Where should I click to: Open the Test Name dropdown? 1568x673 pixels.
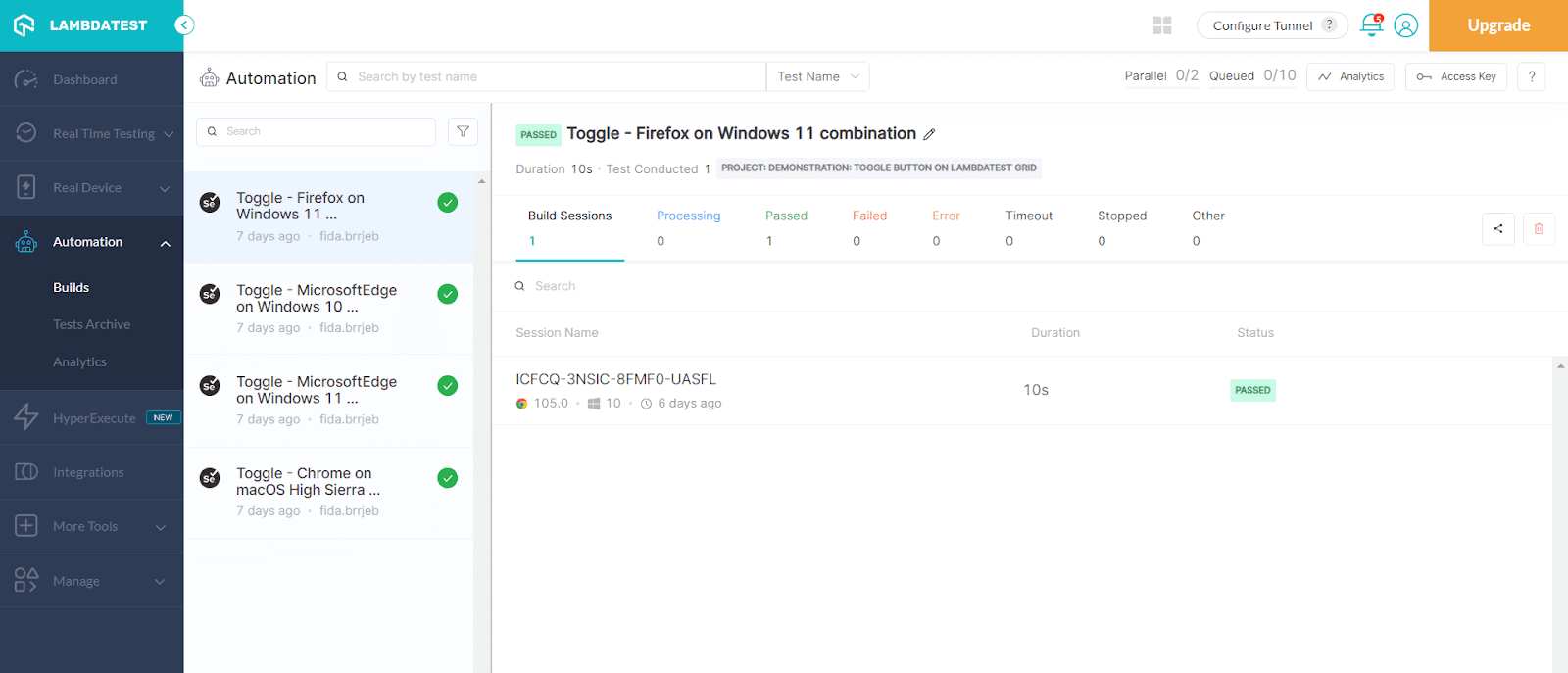click(x=818, y=76)
